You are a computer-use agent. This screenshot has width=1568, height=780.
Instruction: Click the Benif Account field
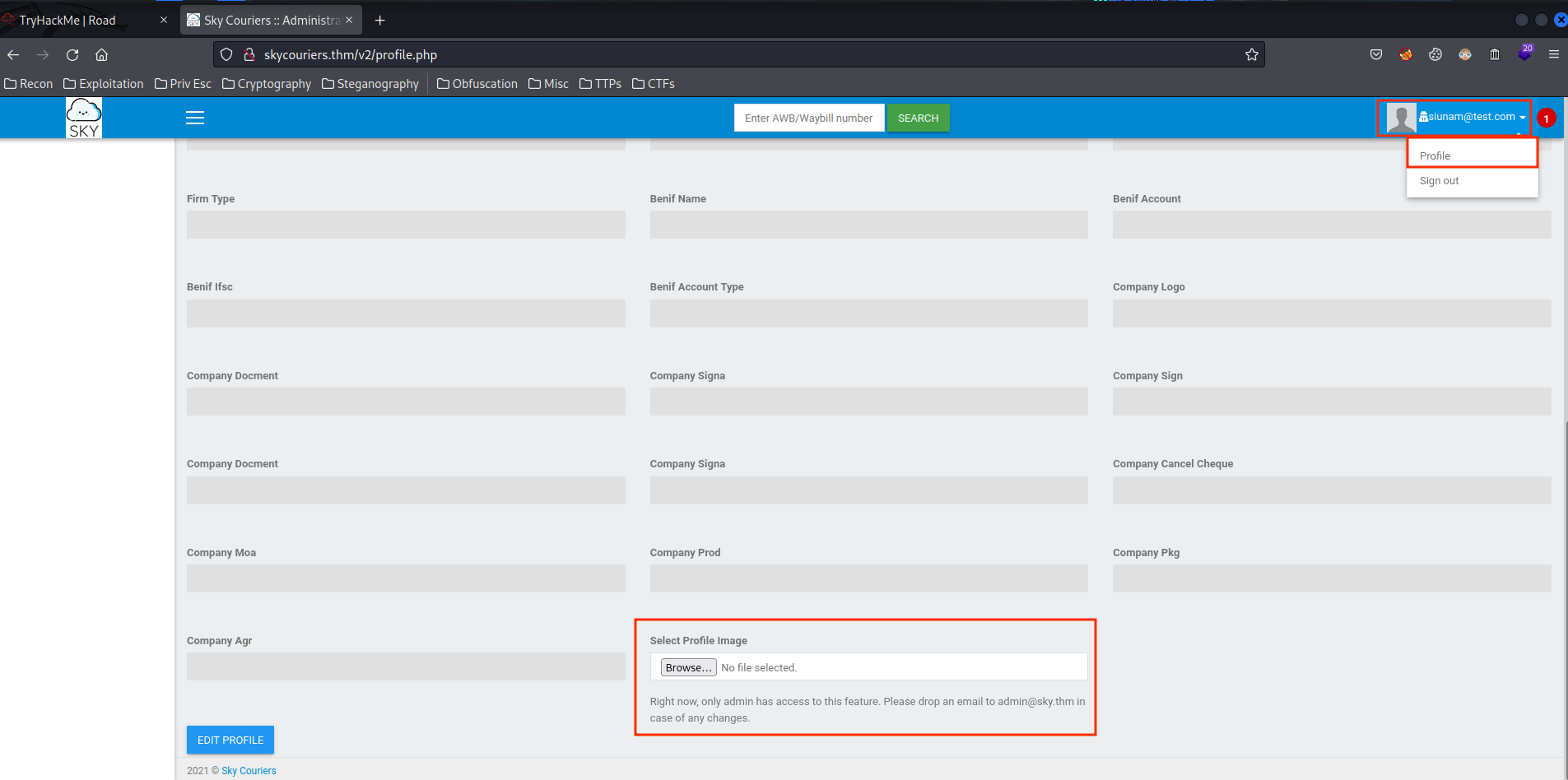(x=1332, y=225)
